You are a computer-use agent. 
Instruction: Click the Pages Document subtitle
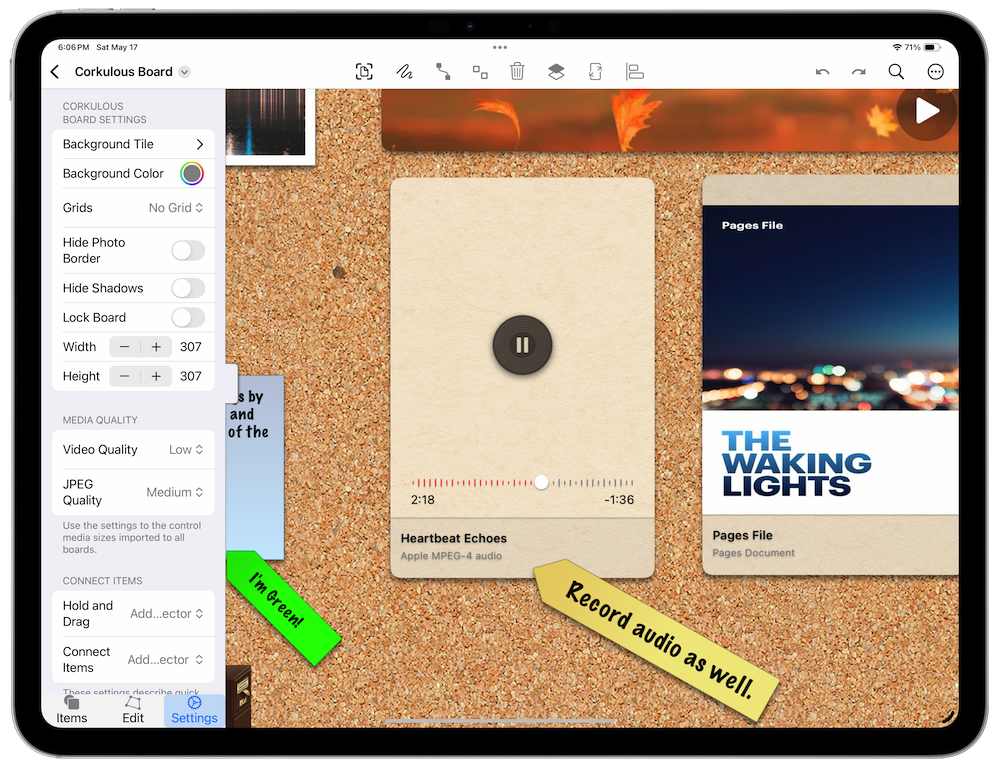(x=753, y=553)
